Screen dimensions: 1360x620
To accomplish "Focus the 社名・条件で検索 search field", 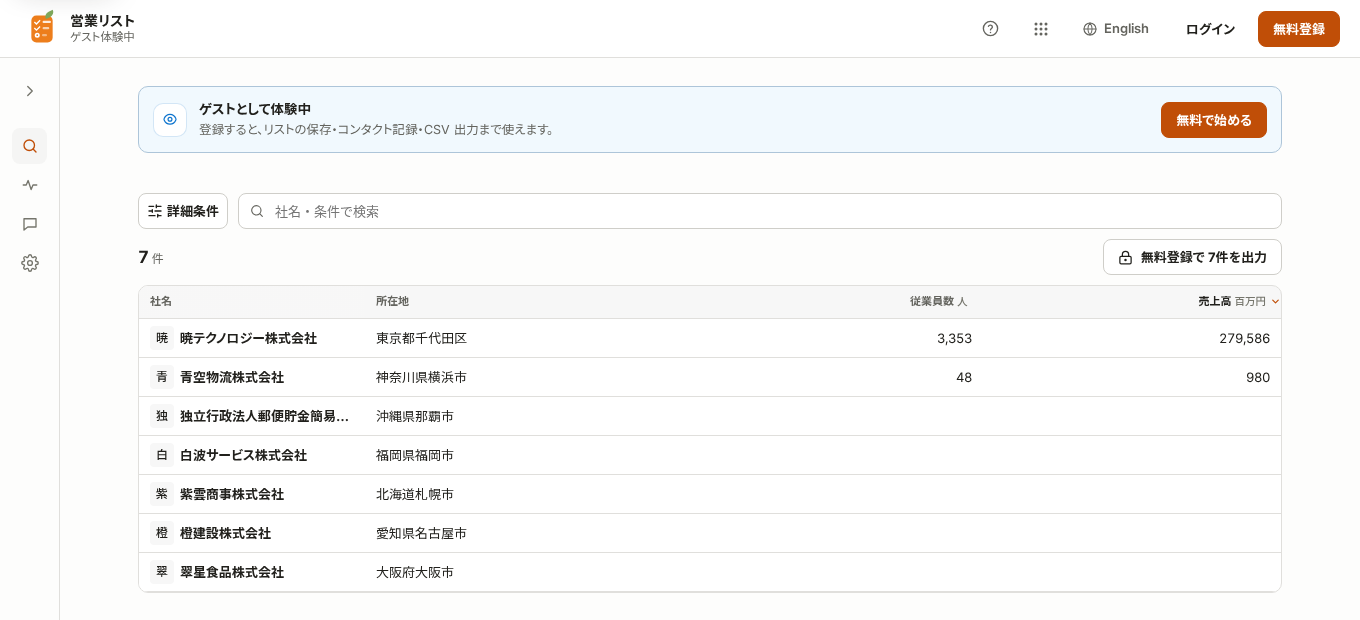I will (x=760, y=211).
